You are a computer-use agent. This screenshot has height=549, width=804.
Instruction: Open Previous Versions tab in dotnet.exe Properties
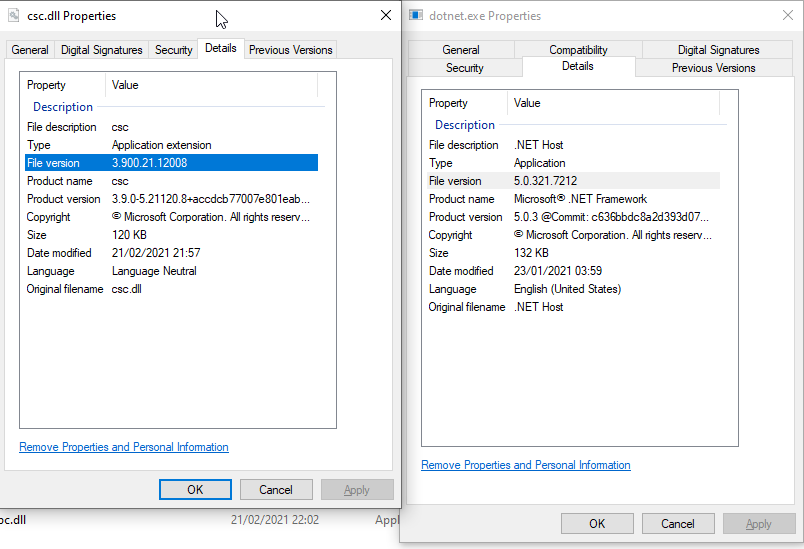pos(714,68)
